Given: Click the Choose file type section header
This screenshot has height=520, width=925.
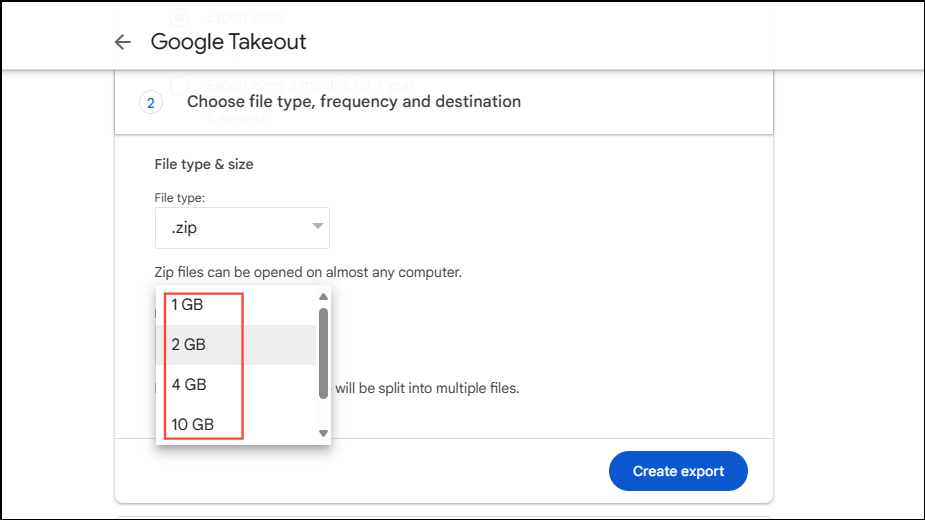Looking at the screenshot, I should 354,102.
